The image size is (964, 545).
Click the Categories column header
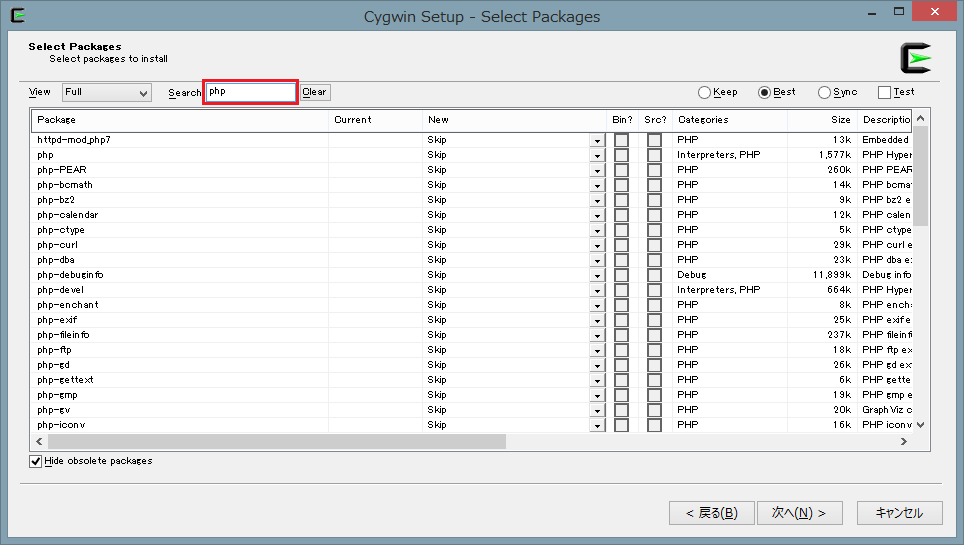(728, 120)
